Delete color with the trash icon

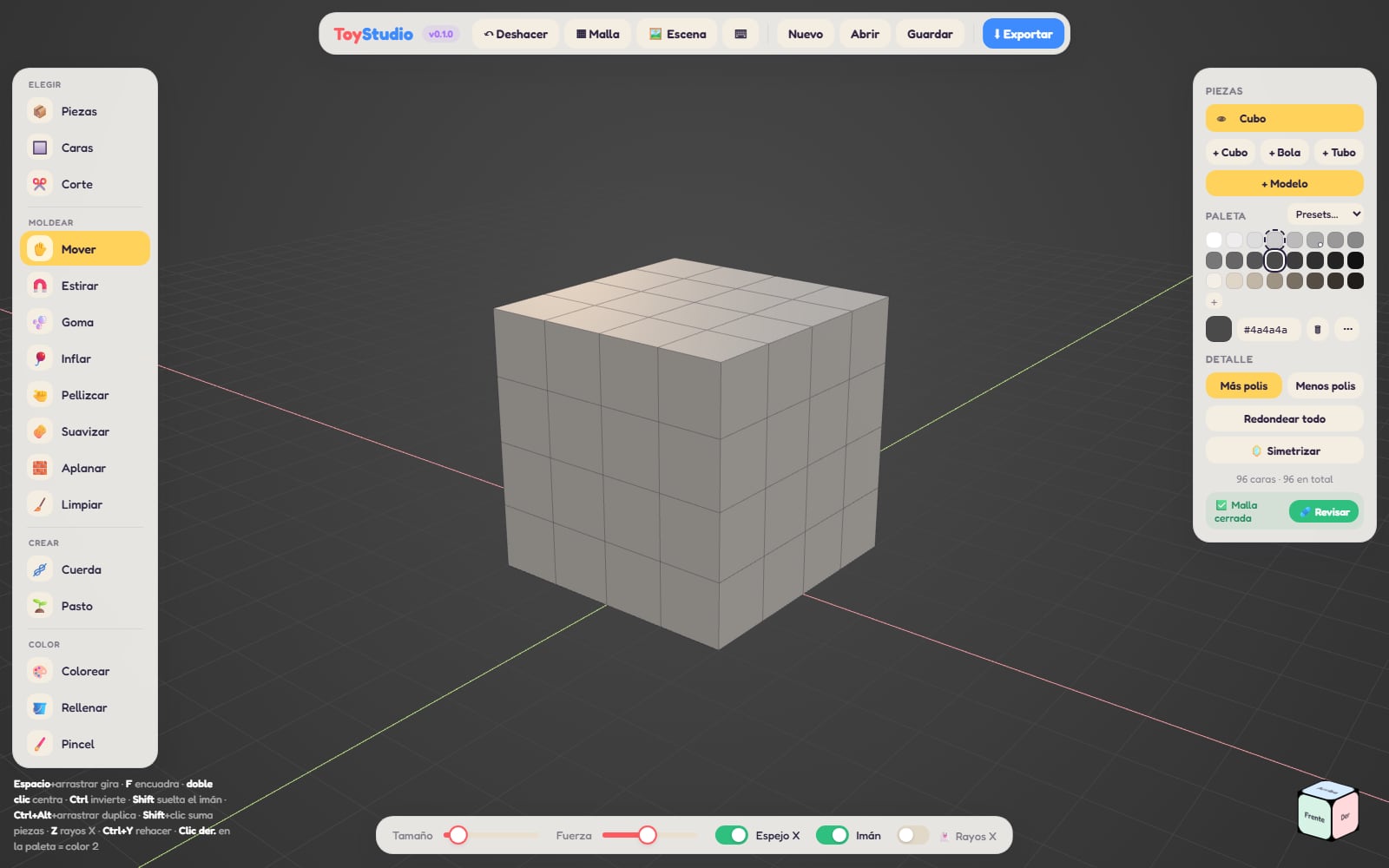(x=1318, y=329)
